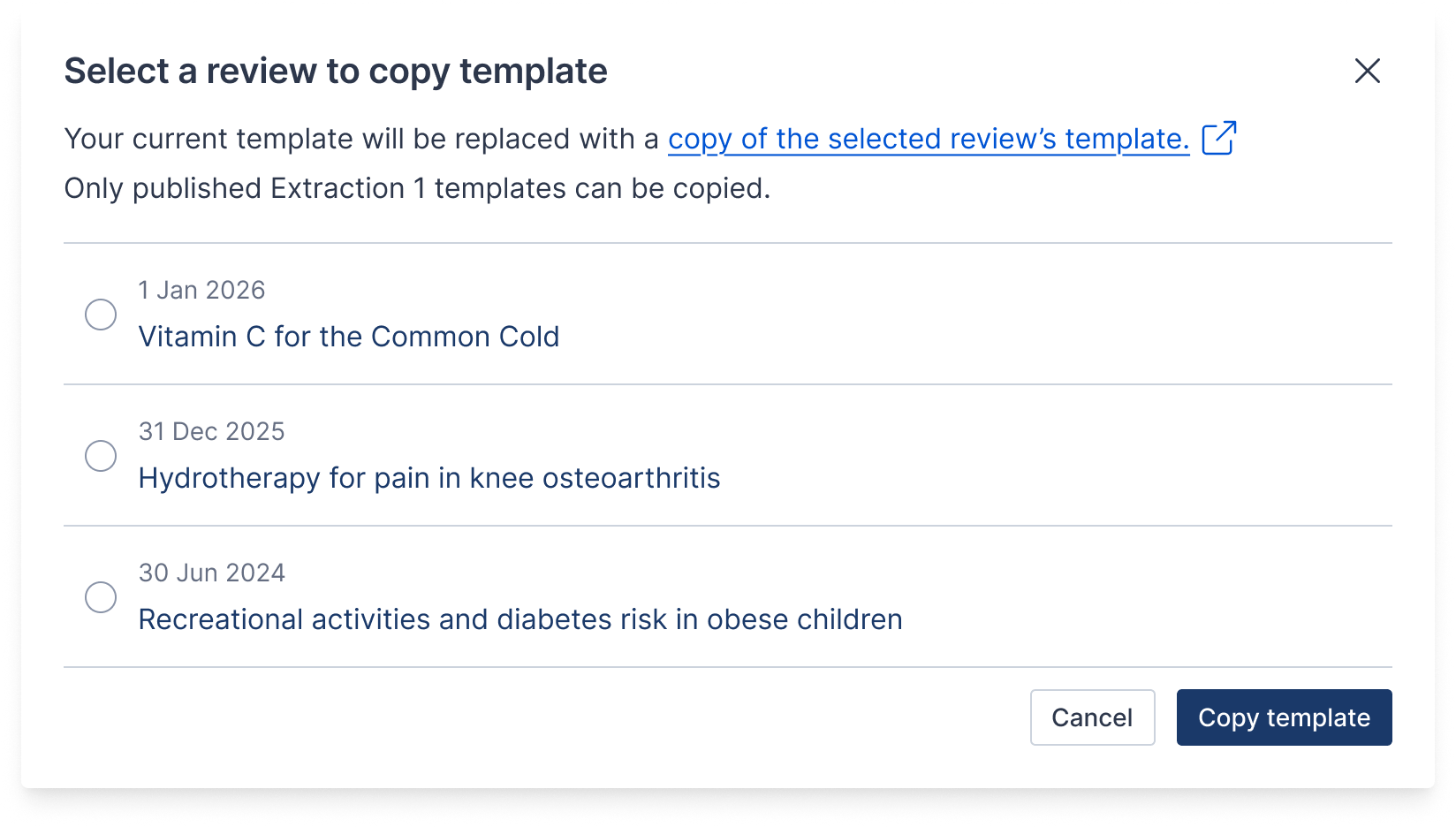The image size is (1456, 827).
Task: Click the 'Only published Extraction 1 templates' note
Action: tap(417, 188)
